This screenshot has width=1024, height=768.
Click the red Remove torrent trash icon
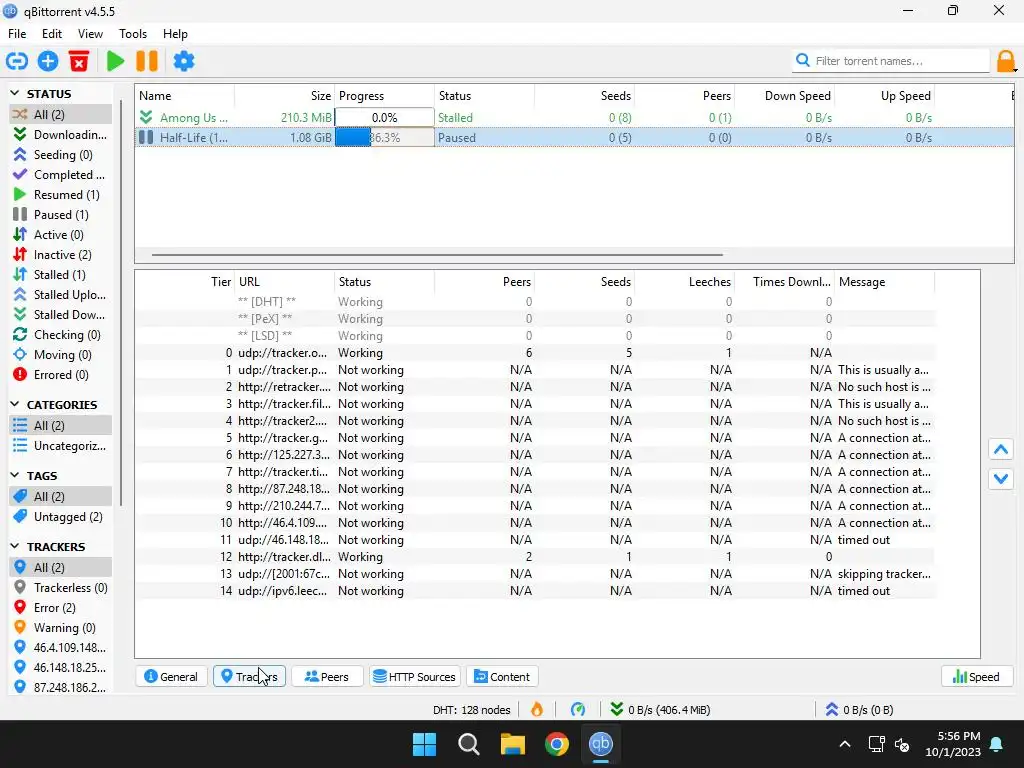point(79,61)
